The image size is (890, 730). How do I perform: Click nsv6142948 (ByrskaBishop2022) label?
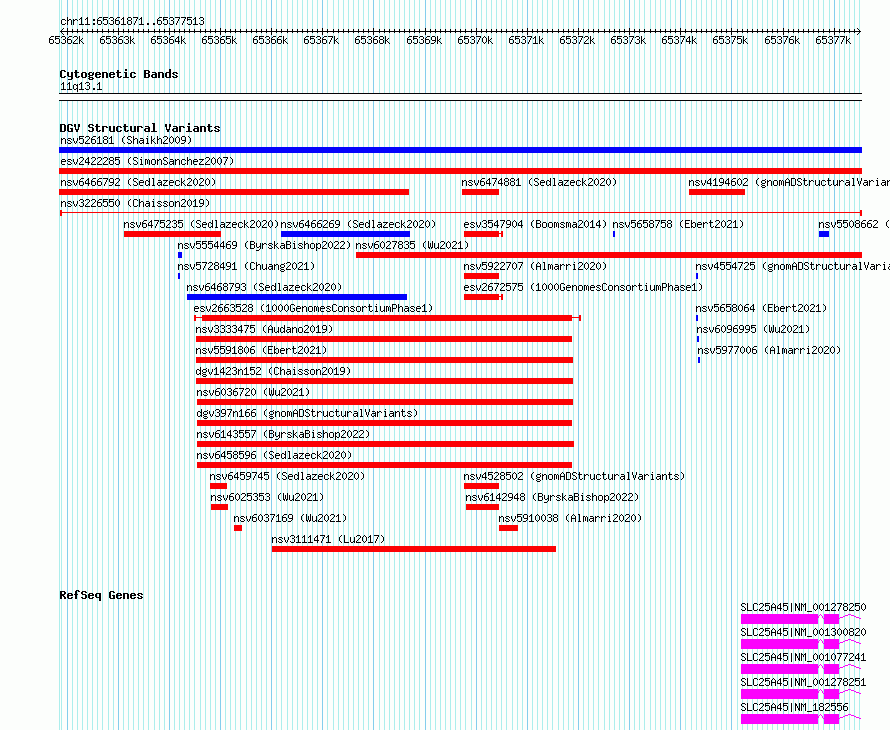click(552, 497)
